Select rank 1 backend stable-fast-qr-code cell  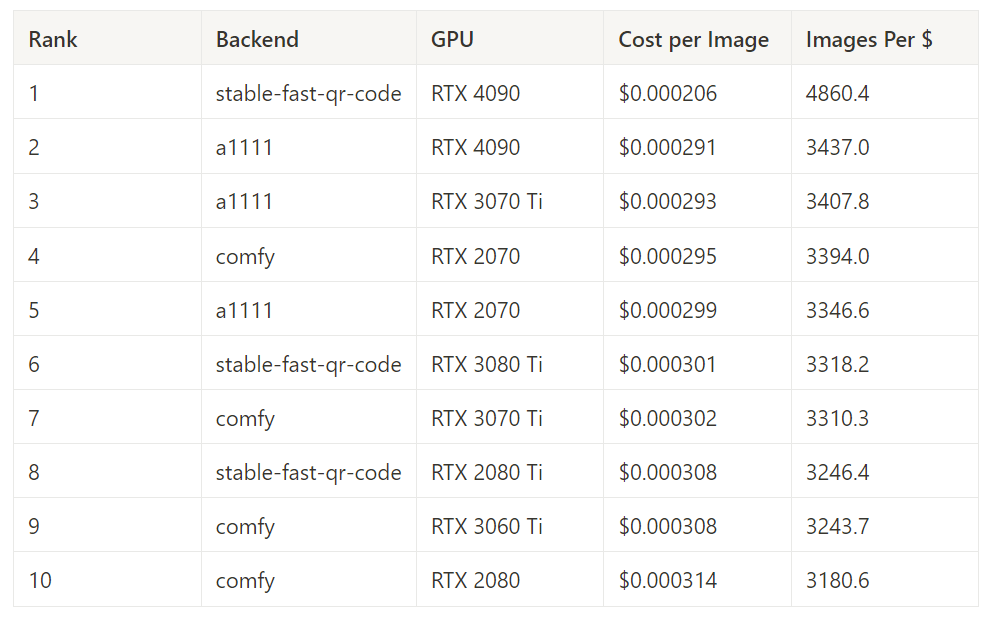[308, 94]
